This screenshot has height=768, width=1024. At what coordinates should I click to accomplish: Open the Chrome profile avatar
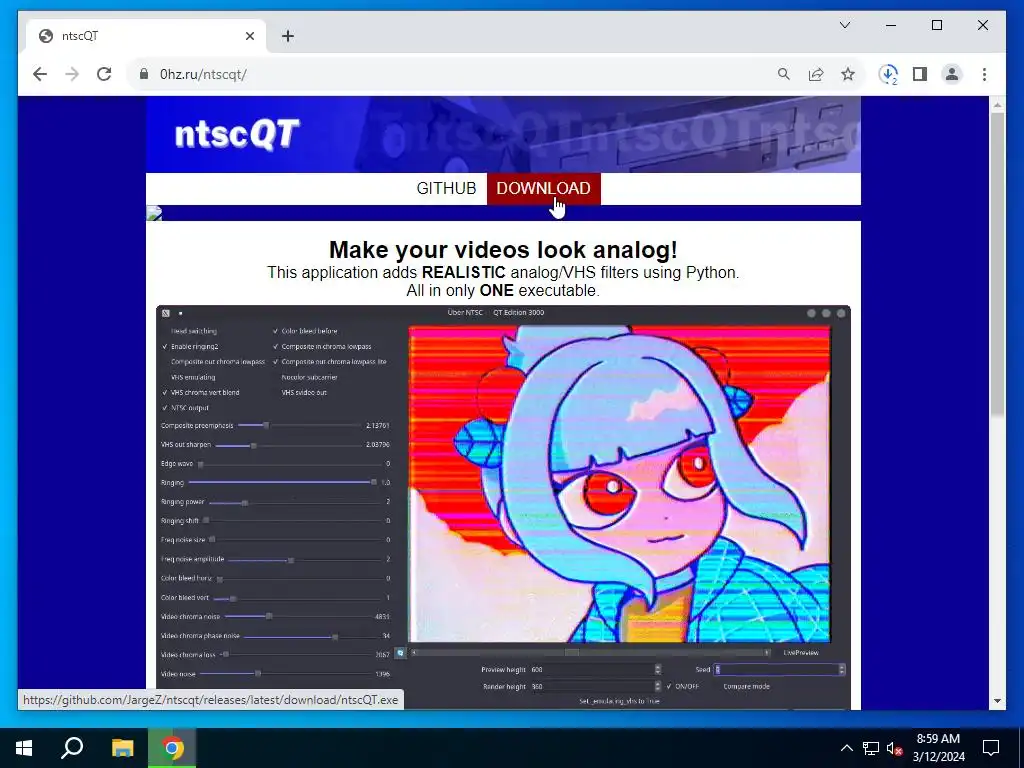952,74
